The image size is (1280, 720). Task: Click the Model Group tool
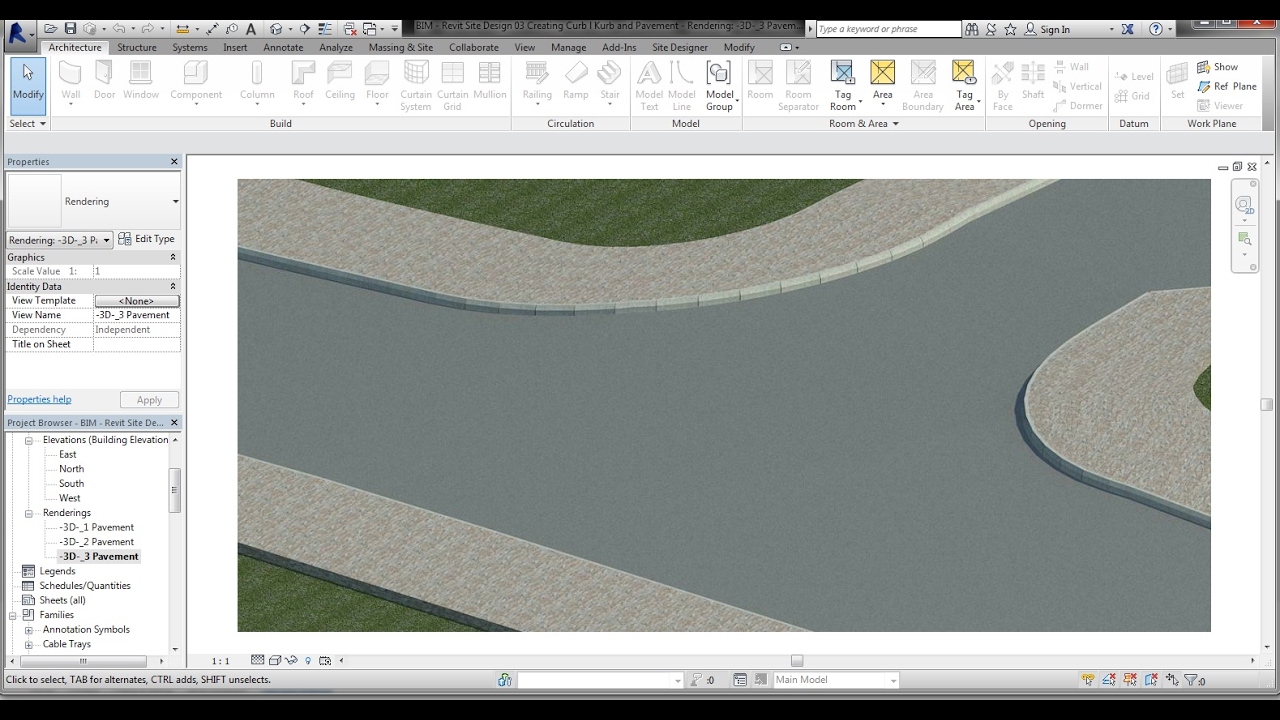pos(719,85)
